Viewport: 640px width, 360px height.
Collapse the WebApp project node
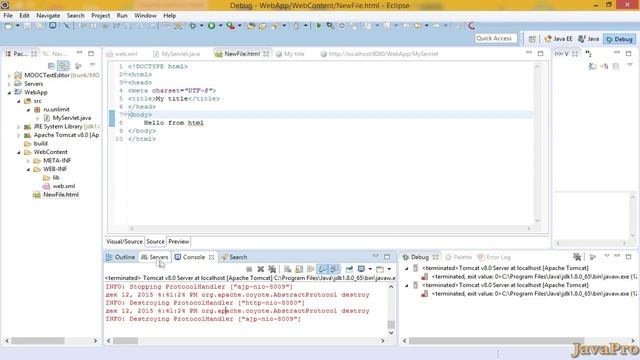[x=9, y=93]
